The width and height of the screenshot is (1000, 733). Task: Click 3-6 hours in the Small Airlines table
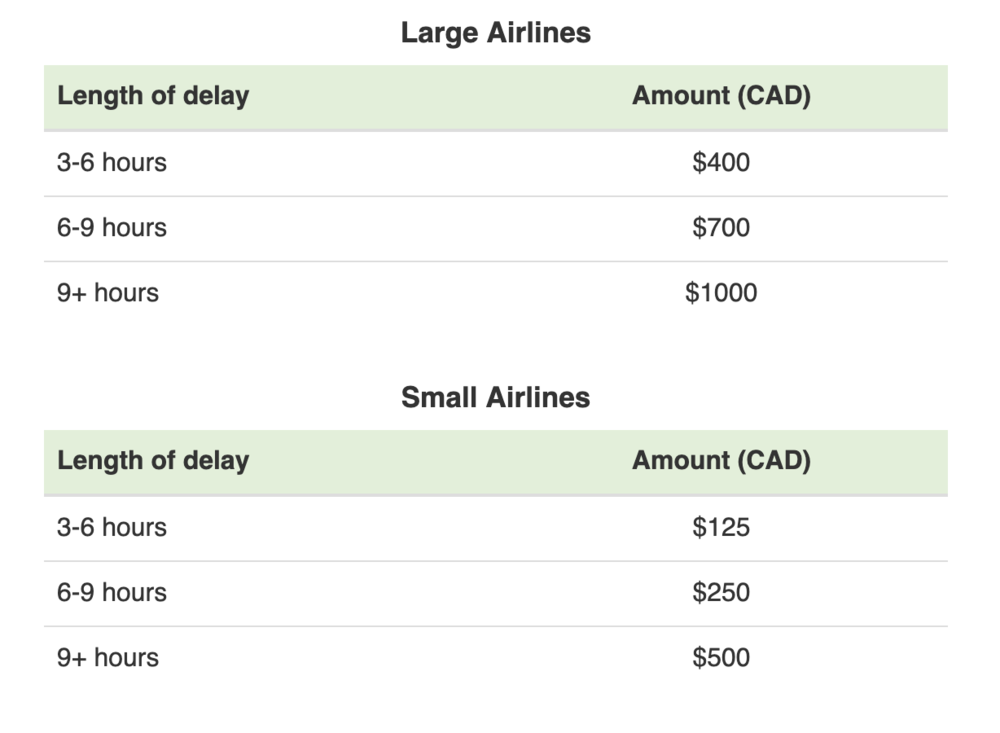point(112,527)
